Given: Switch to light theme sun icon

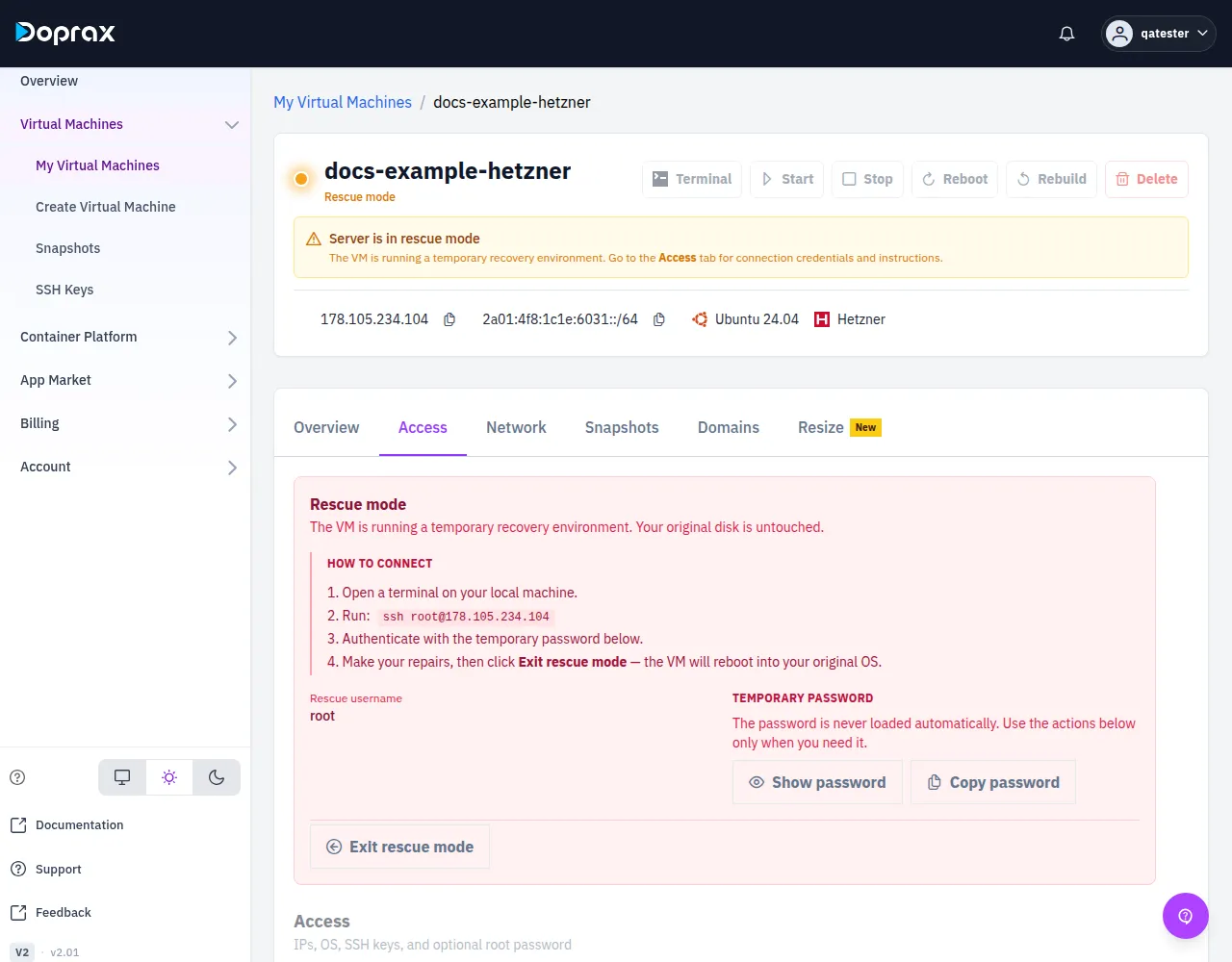Looking at the screenshot, I should click(x=169, y=777).
